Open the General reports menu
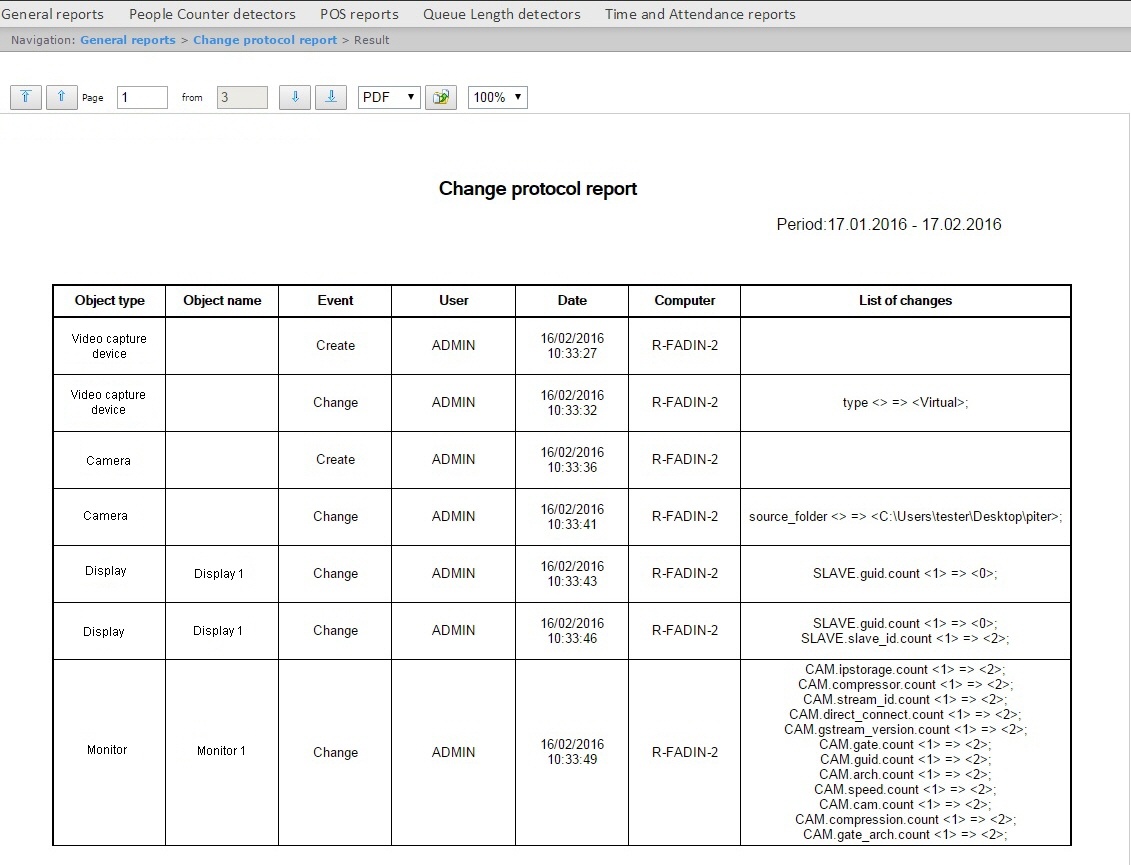The image size is (1131, 865). coord(52,14)
